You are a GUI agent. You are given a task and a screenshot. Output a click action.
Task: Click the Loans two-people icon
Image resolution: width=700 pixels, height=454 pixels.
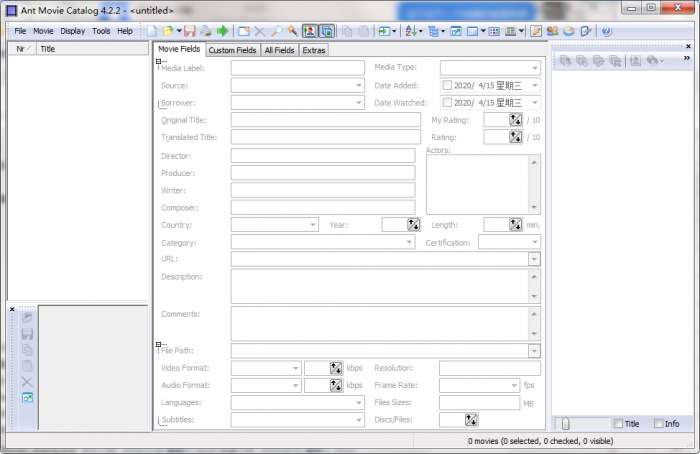(x=552, y=31)
